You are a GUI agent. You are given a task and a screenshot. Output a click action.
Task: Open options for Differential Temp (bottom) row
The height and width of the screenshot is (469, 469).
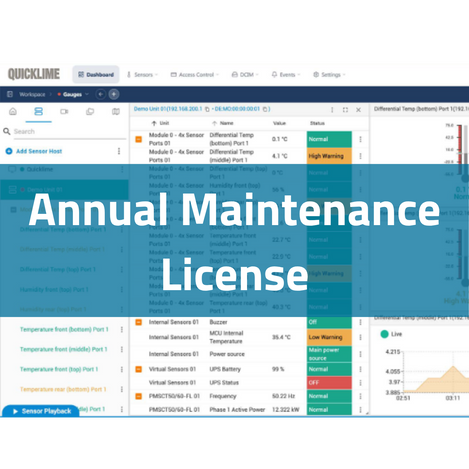360,139
